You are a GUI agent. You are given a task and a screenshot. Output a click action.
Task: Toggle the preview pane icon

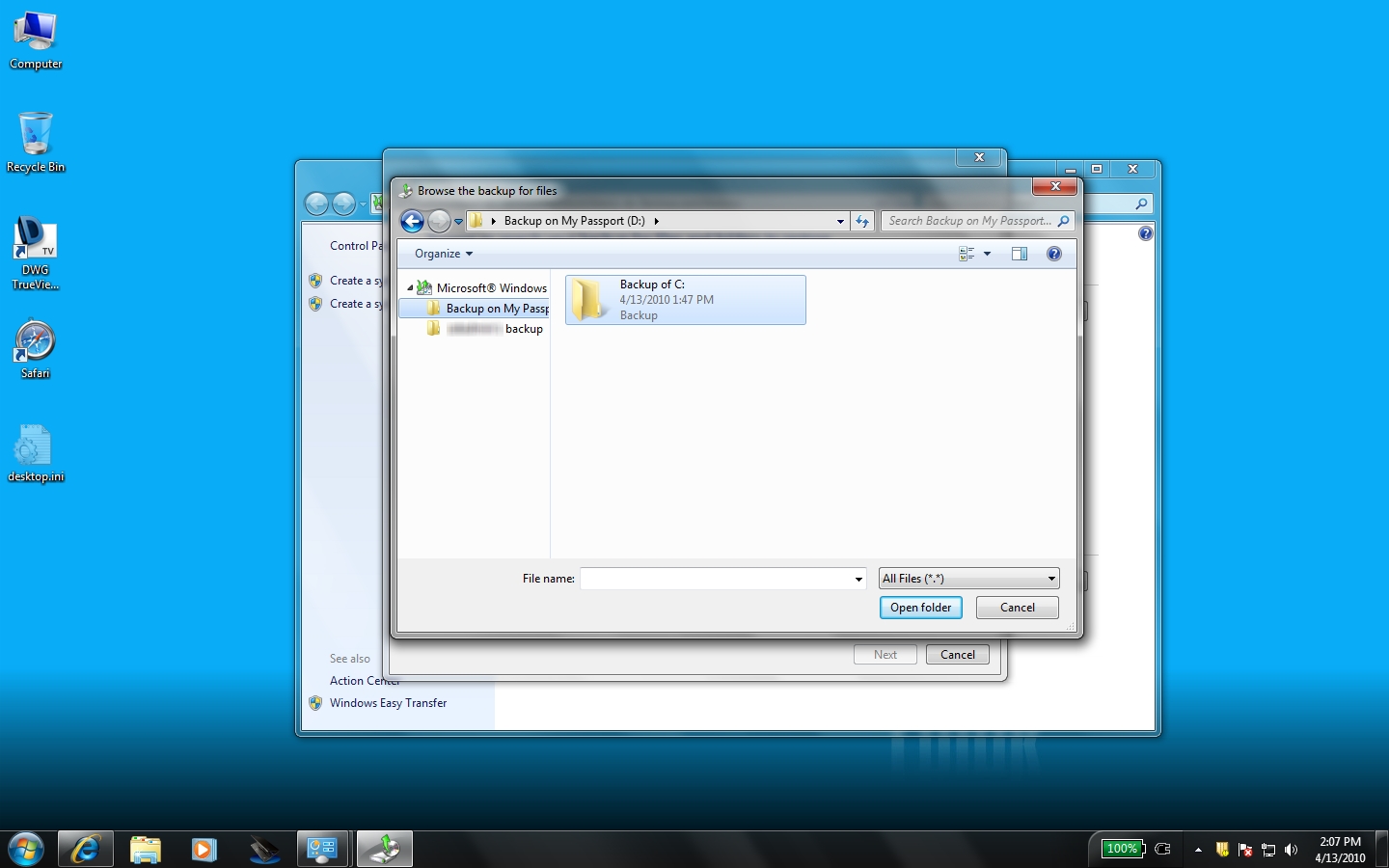pos(1020,254)
